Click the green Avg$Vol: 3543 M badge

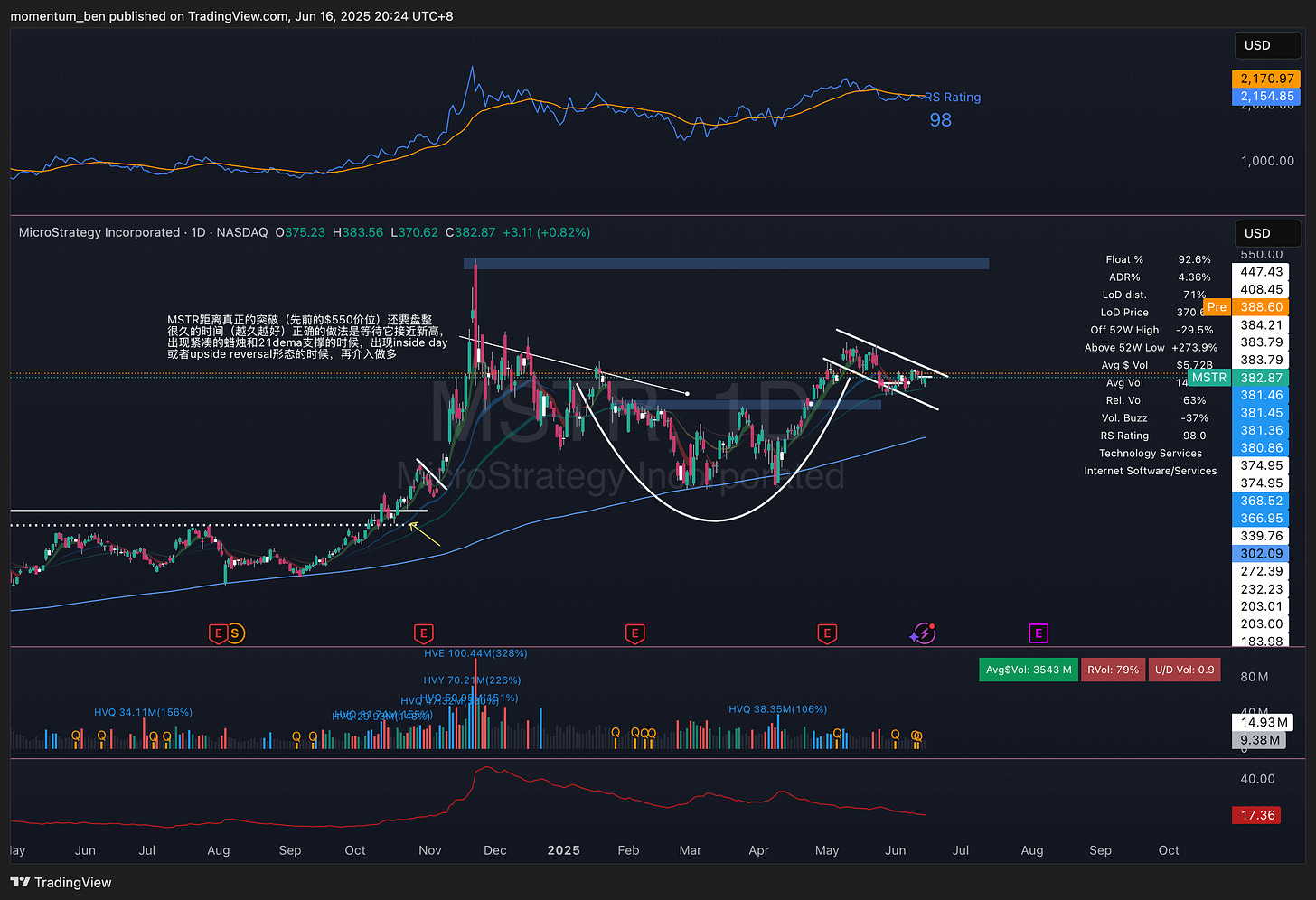click(1029, 670)
